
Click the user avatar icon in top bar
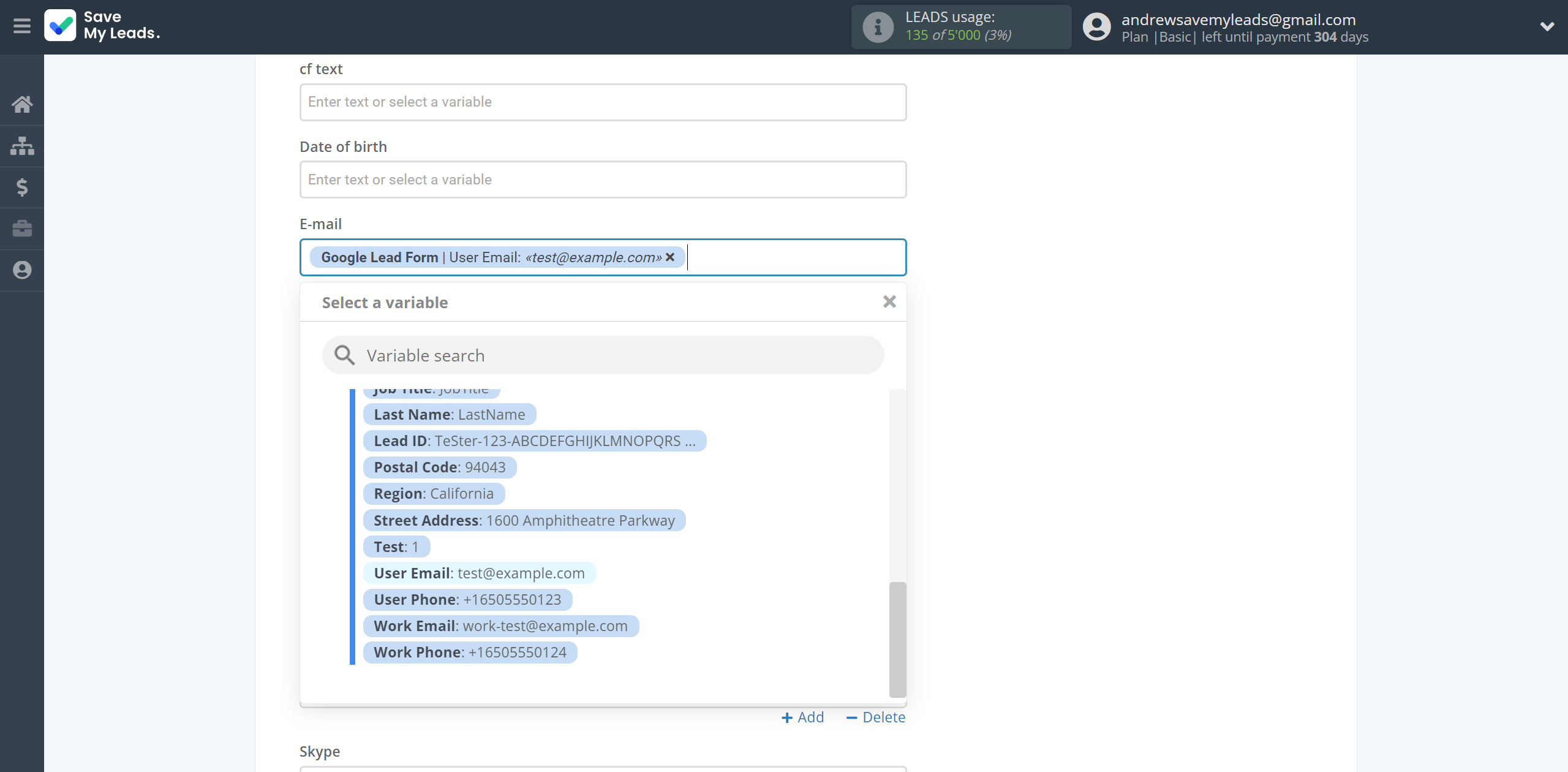pos(1097,27)
